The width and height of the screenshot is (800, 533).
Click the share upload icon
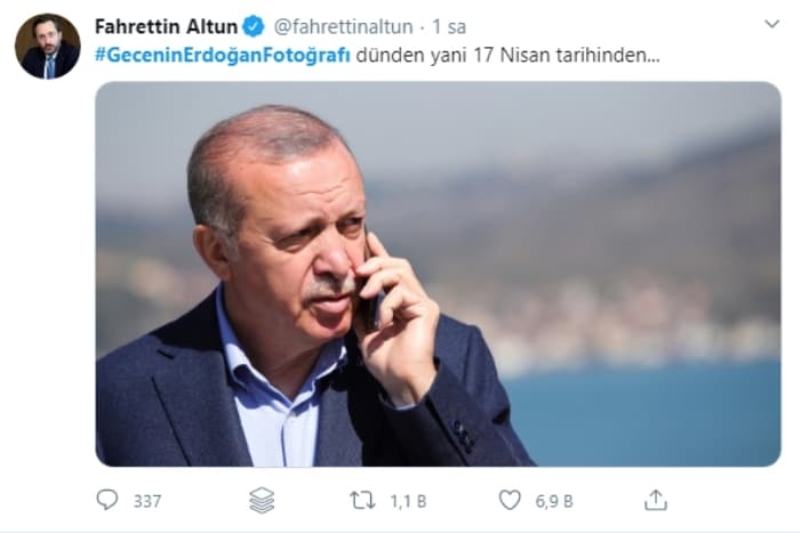tap(656, 500)
